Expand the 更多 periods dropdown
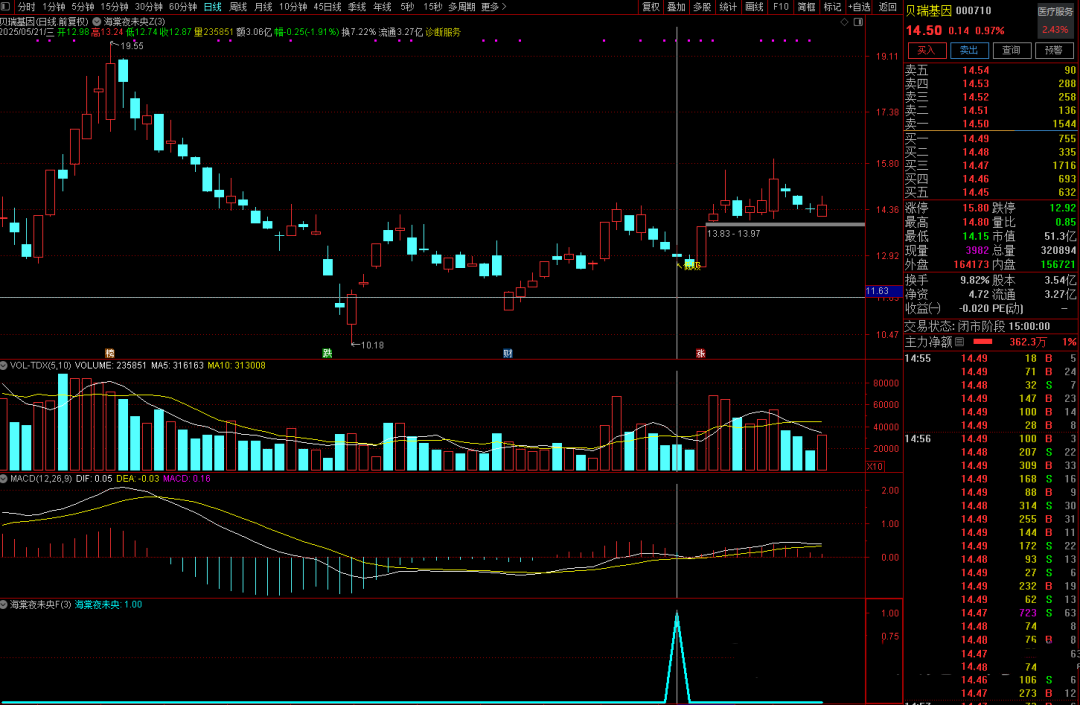 492,6
